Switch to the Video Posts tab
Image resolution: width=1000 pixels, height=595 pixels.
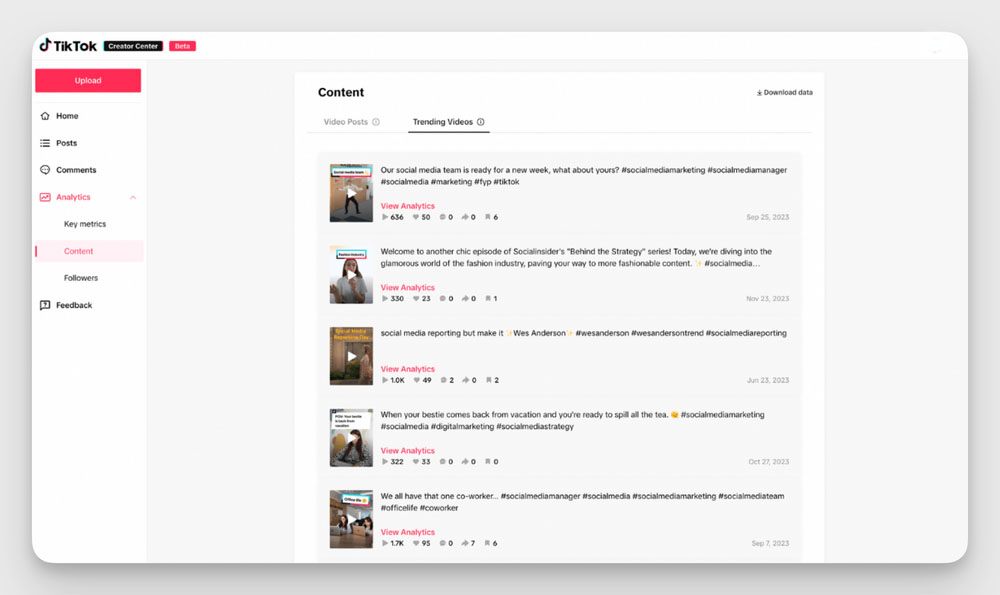[x=345, y=122]
